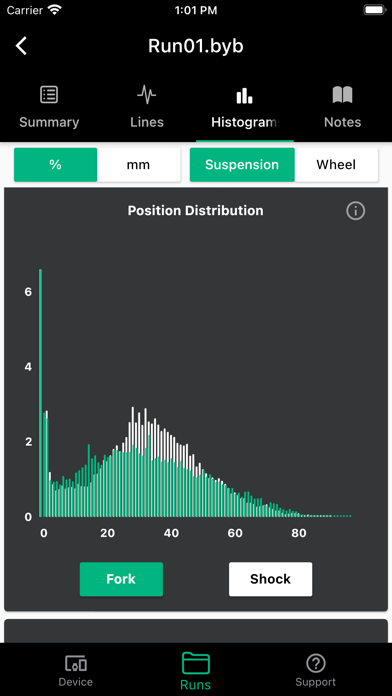Tap the Histograms bar chart icon
Image resolution: width=392 pixels, height=696 pixels.
click(x=245, y=95)
